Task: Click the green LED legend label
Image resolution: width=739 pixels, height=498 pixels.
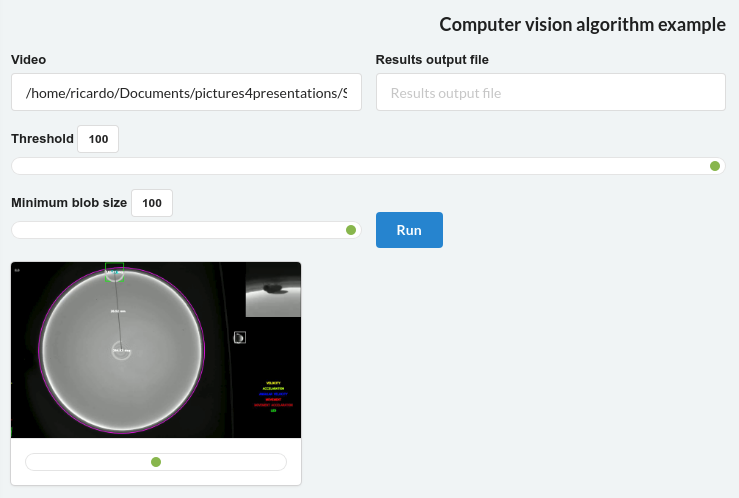Action: coord(273,411)
